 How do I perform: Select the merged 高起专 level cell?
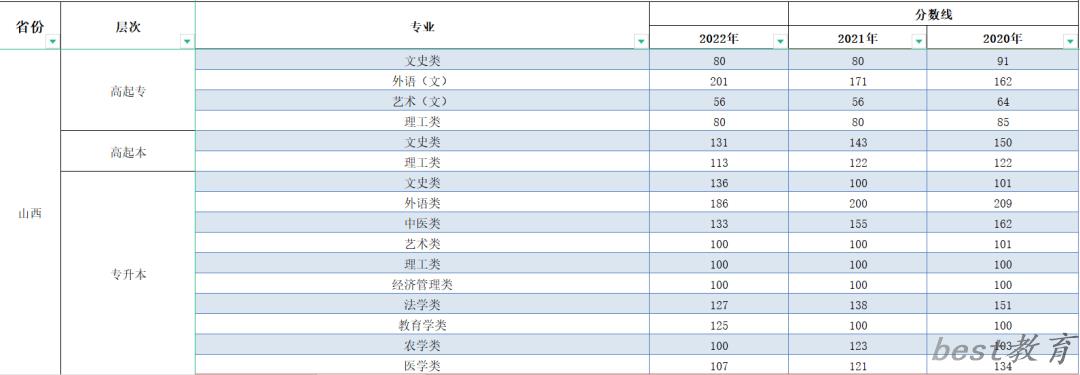[128, 90]
